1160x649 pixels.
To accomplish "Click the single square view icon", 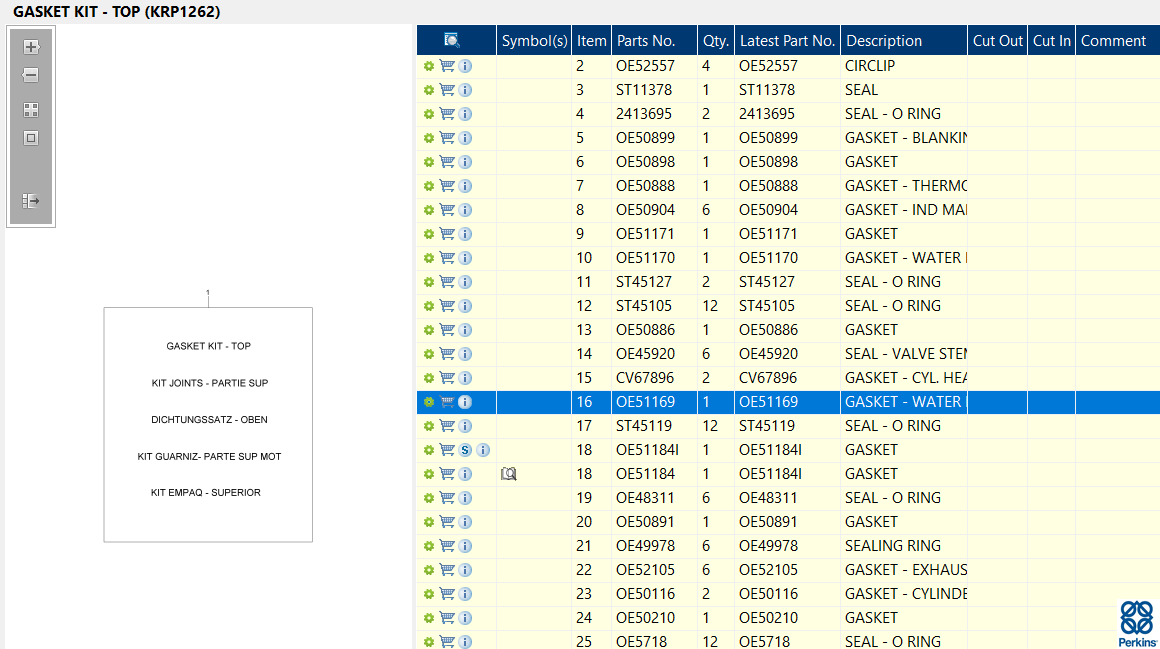I will 31,138.
